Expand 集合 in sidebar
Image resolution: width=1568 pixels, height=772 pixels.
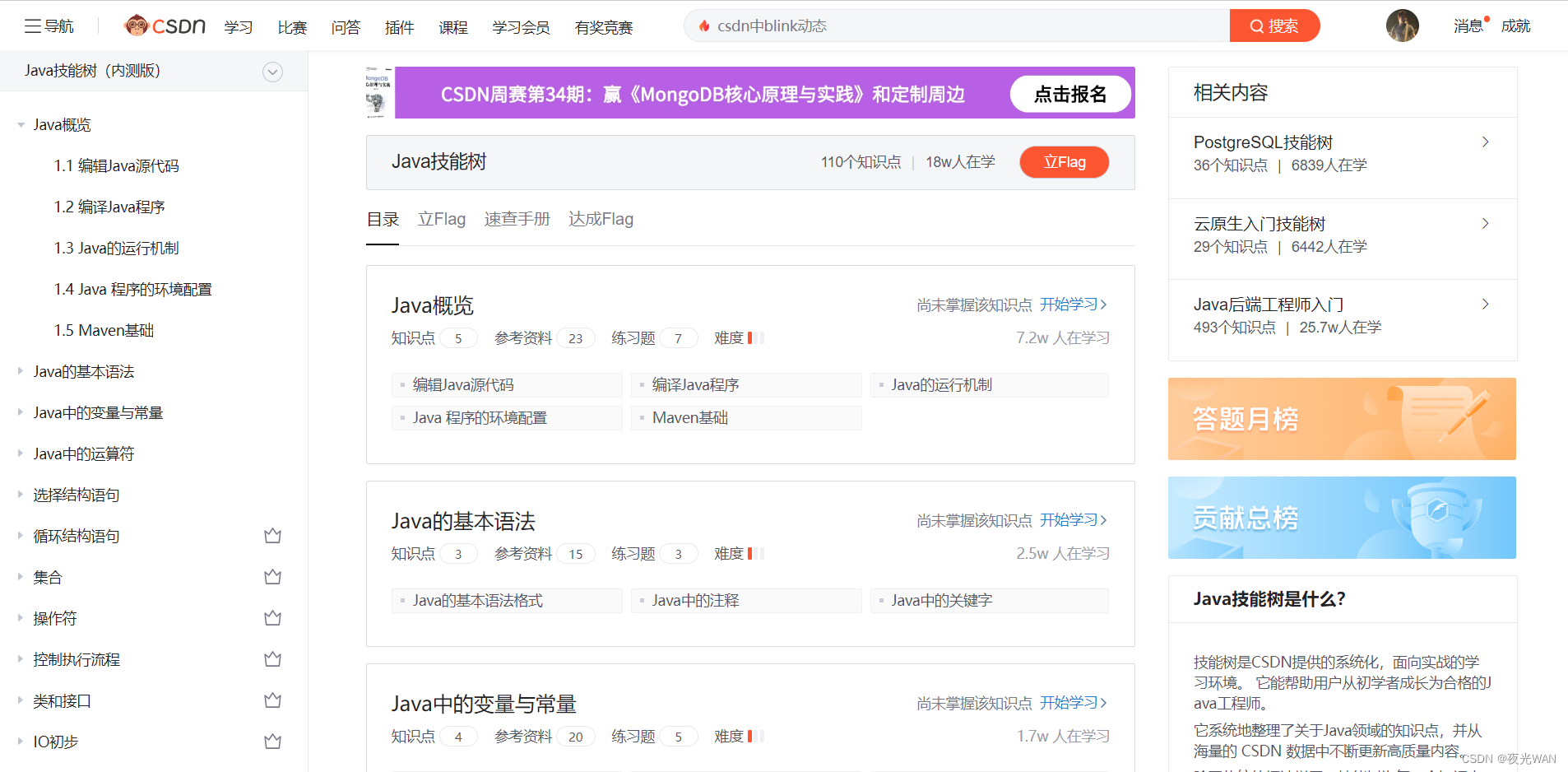click(21, 577)
